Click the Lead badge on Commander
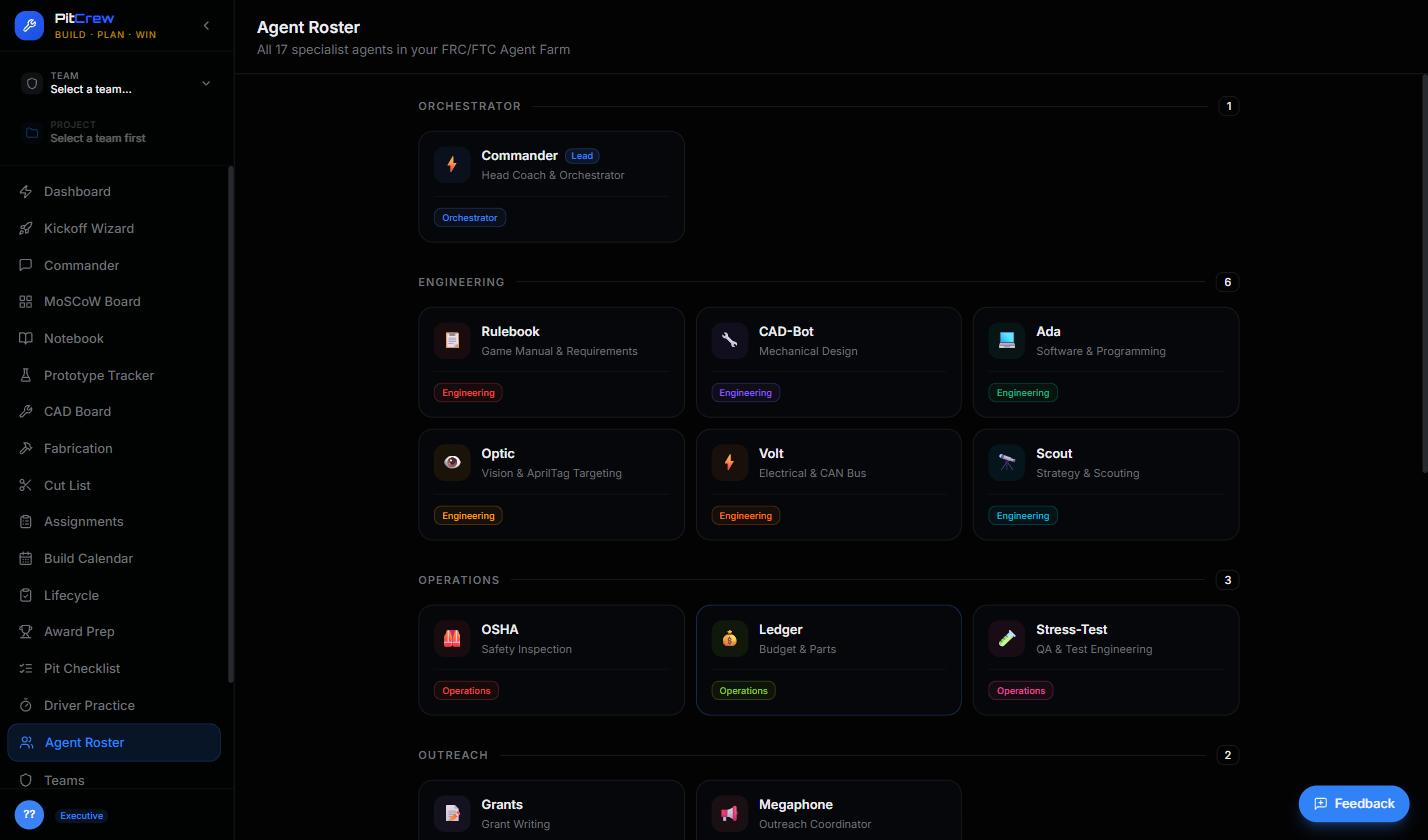 [x=582, y=156]
